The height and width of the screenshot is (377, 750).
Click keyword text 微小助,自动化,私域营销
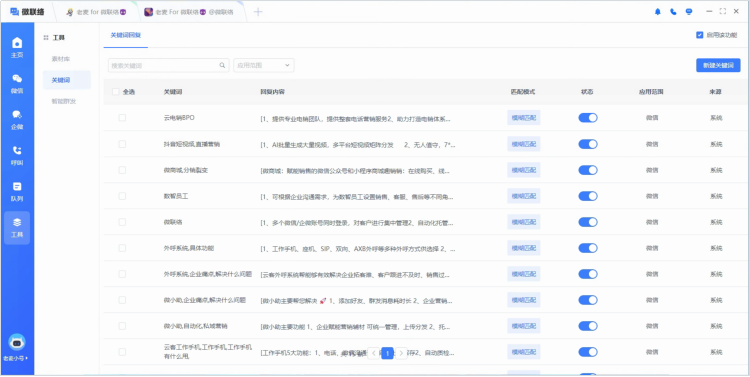196,326
